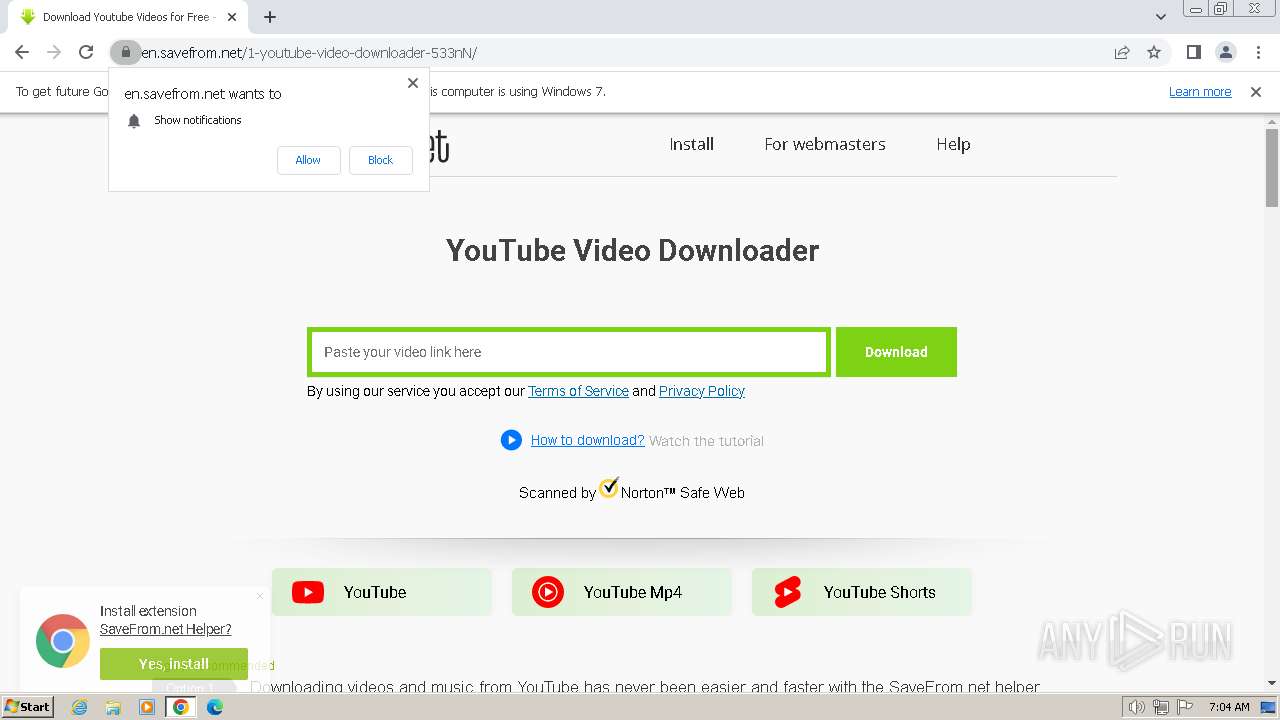Click the green Download button
This screenshot has height=720, width=1280.
point(896,352)
